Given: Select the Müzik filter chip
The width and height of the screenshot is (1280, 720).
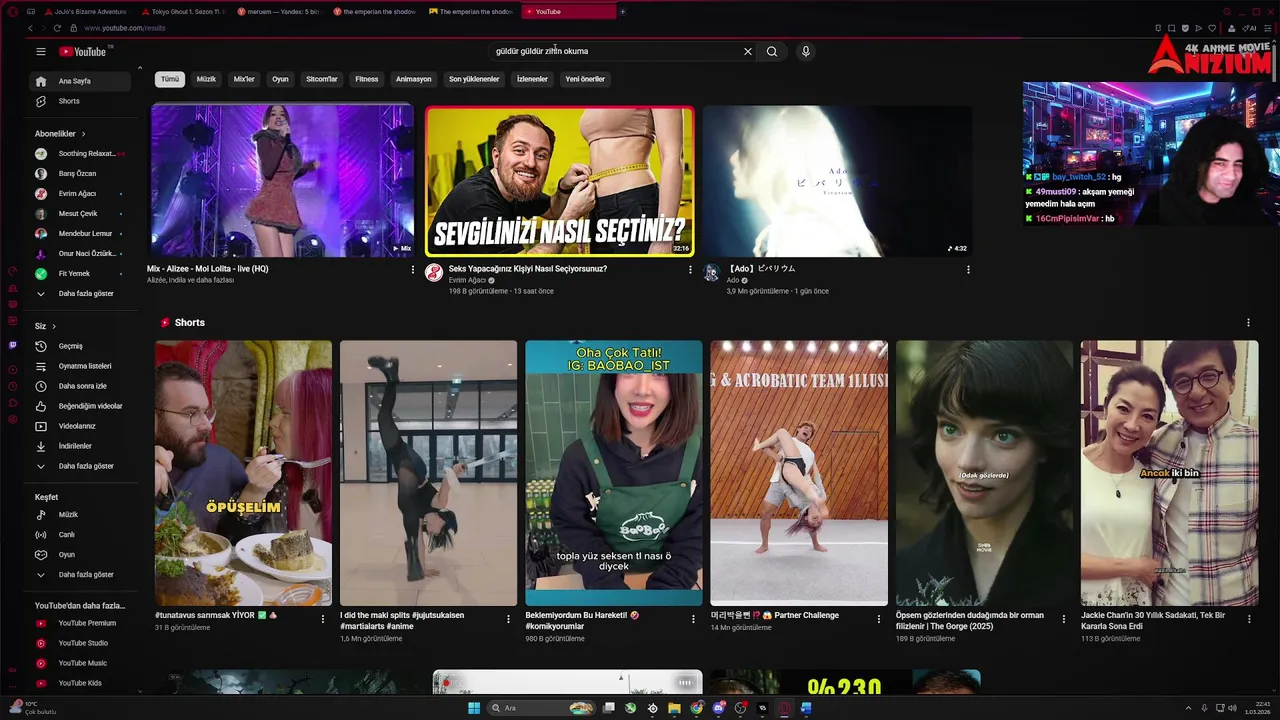Looking at the screenshot, I should pyautogui.click(x=206, y=79).
